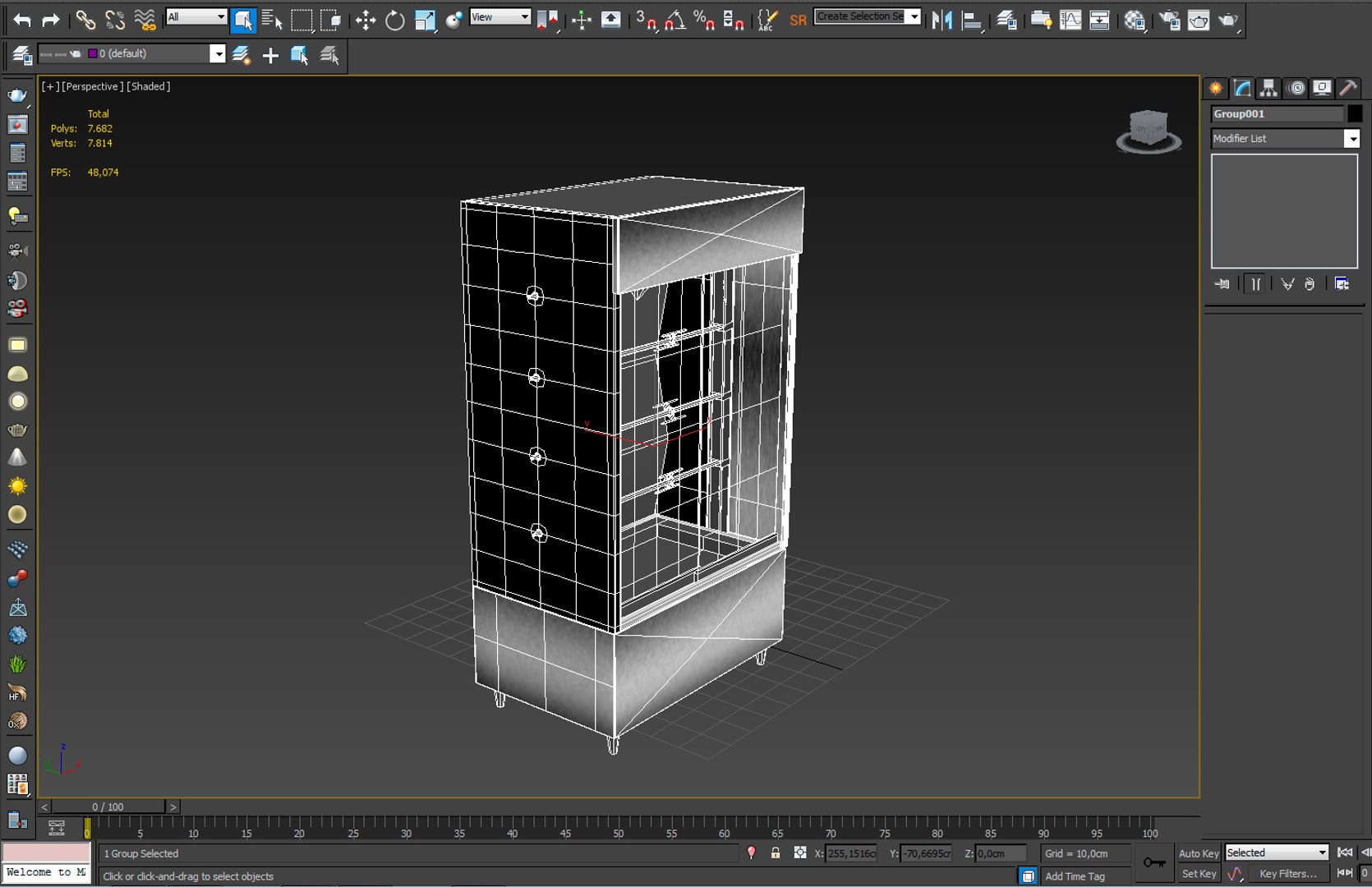Click Edit Named Selection Sets icon
The height and width of the screenshot is (887, 1372).
click(767, 20)
